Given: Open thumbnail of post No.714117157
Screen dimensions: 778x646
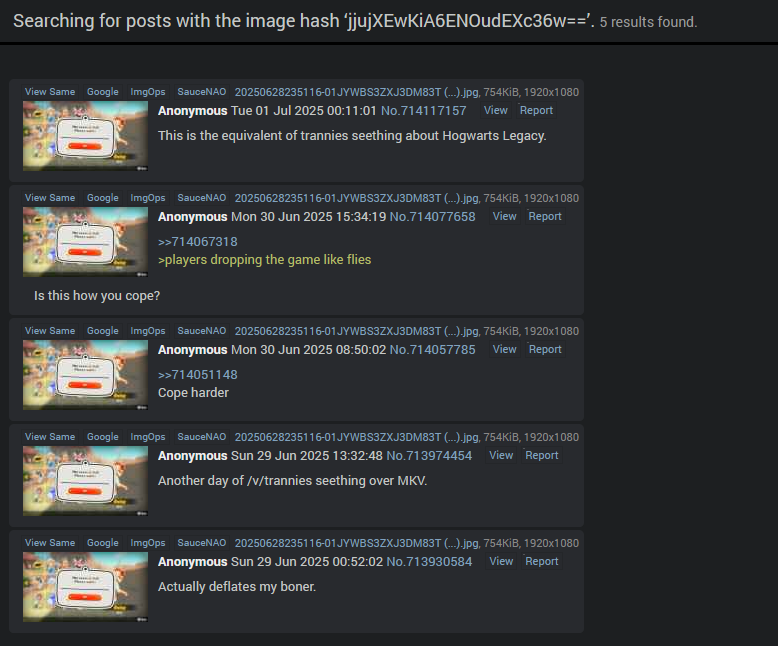Looking at the screenshot, I should tap(85, 136).
